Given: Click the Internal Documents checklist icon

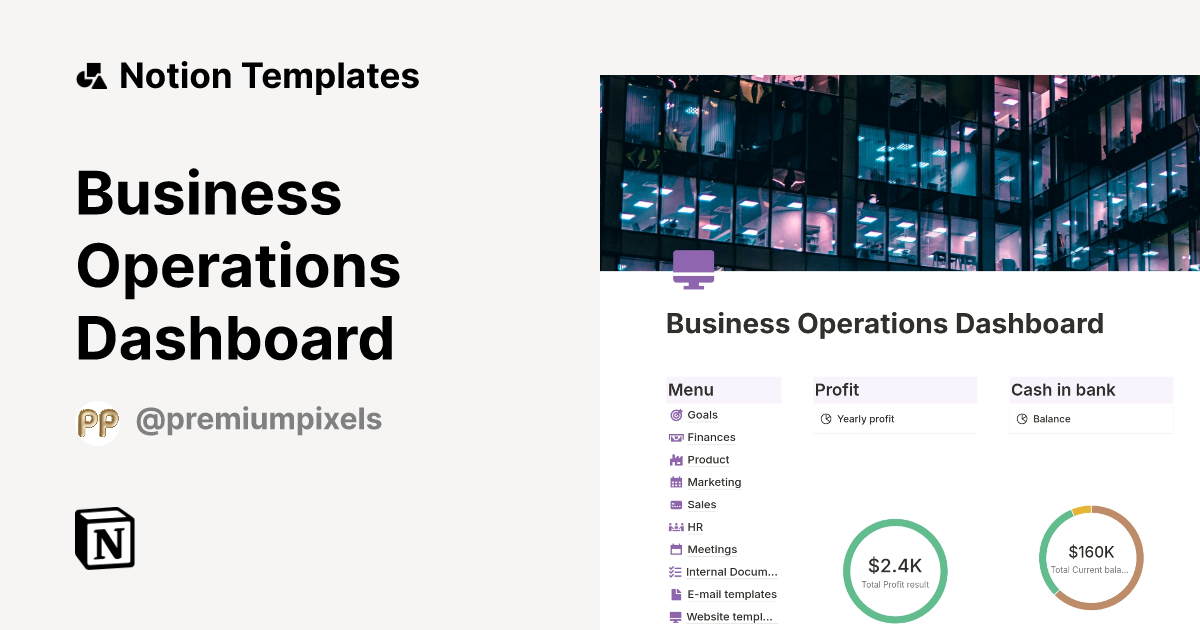Looking at the screenshot, I should tap(677, 572).
